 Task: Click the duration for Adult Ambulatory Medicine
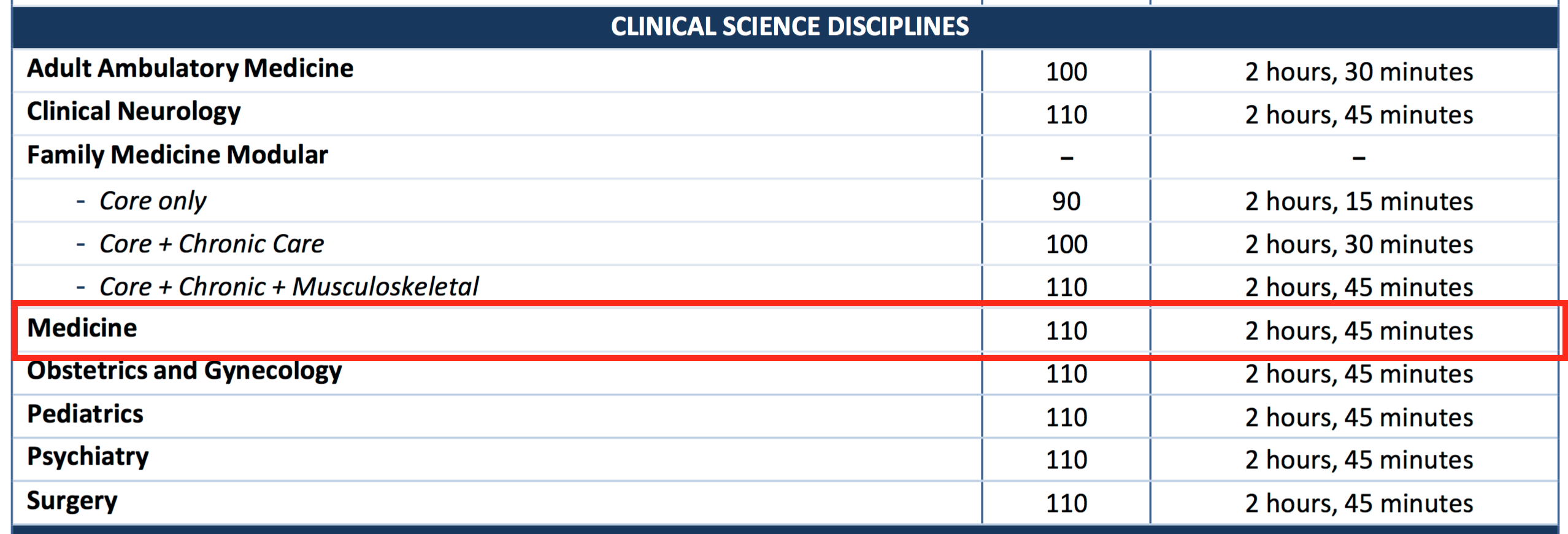pyautogui.click(x=1359, y=72)
